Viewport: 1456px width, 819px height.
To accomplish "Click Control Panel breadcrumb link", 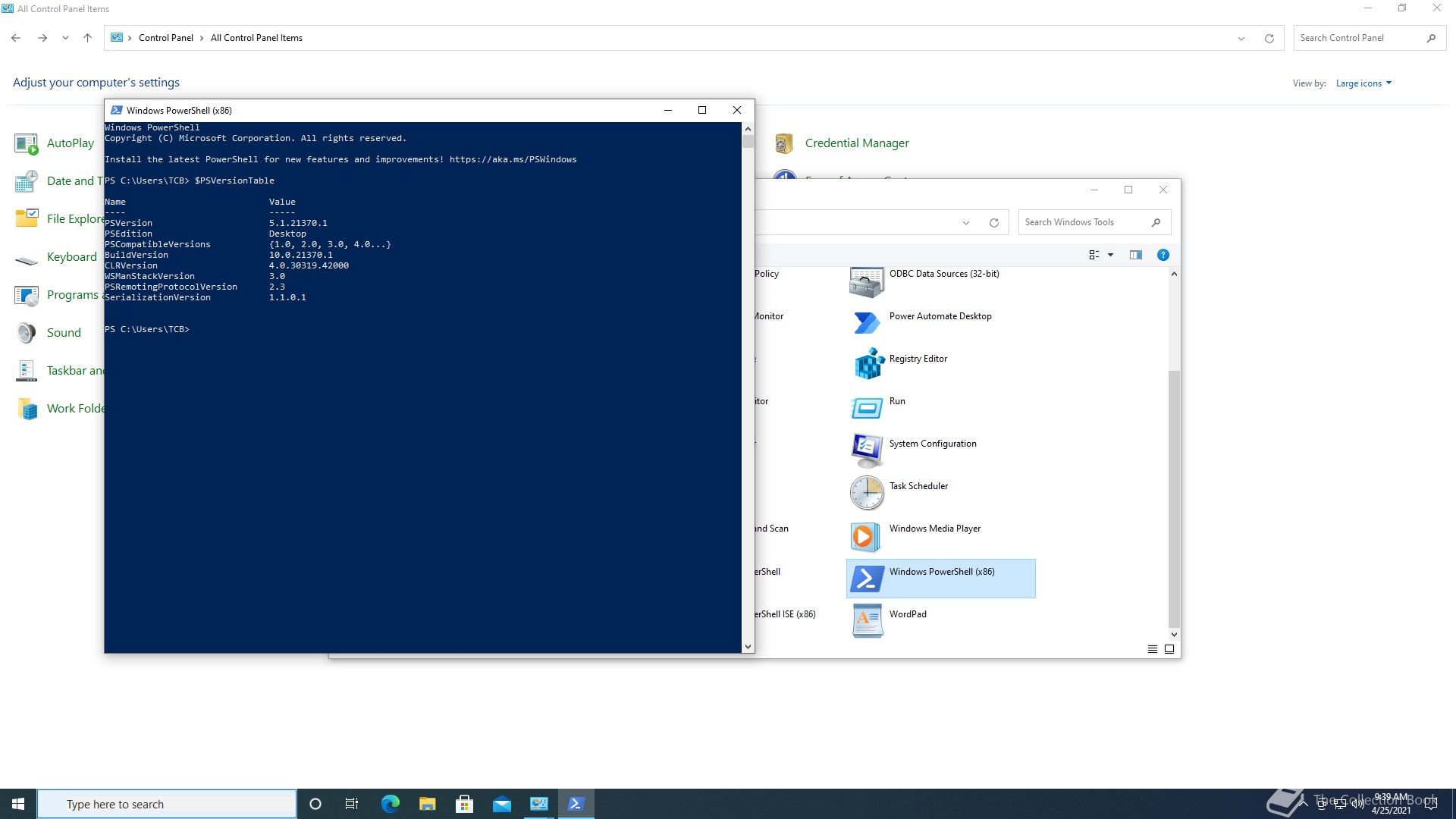I will 166,38.
